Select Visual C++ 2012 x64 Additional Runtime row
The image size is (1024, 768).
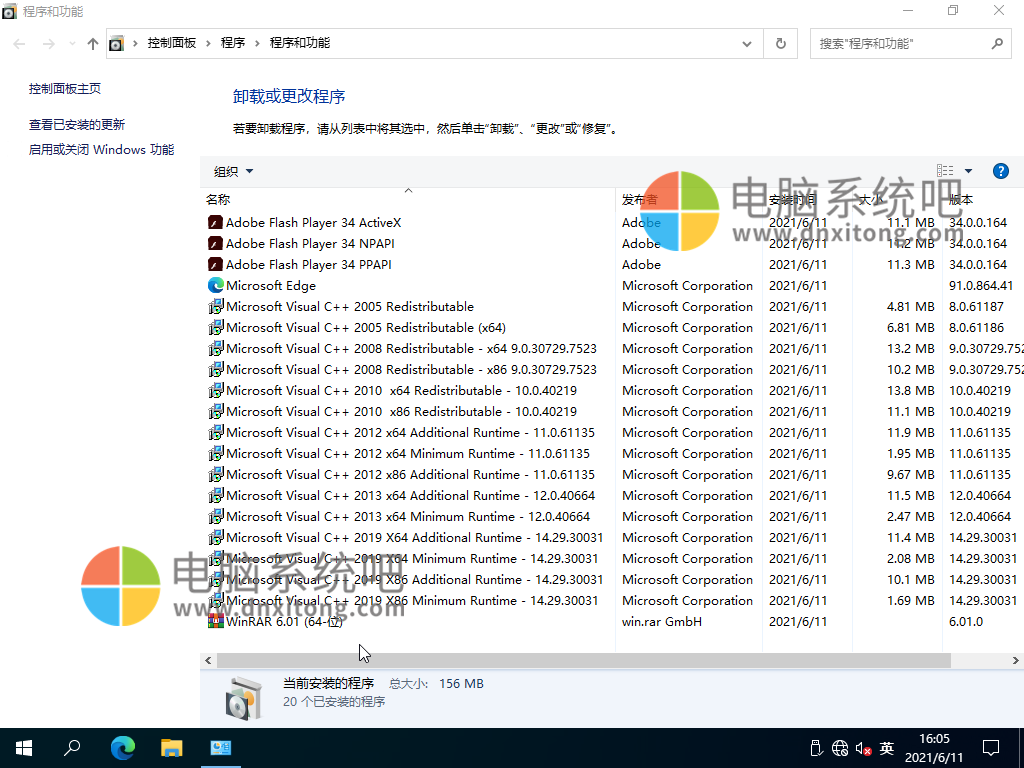pyautogui.click(x=612, y=432)
